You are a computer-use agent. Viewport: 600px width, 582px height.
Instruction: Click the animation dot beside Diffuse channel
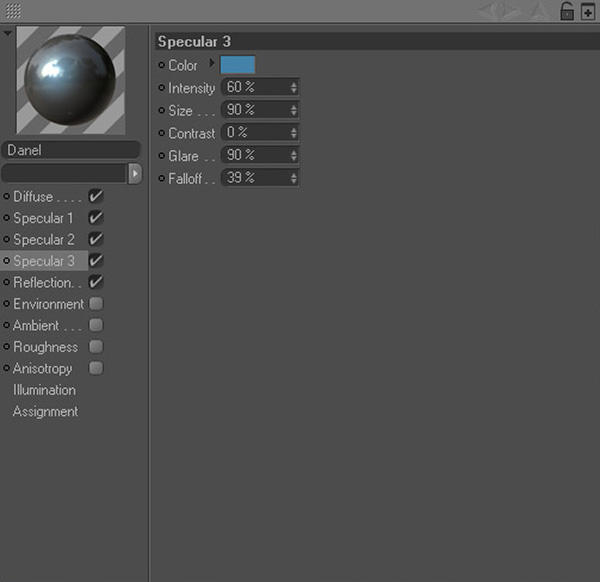(x=6, y=197)
